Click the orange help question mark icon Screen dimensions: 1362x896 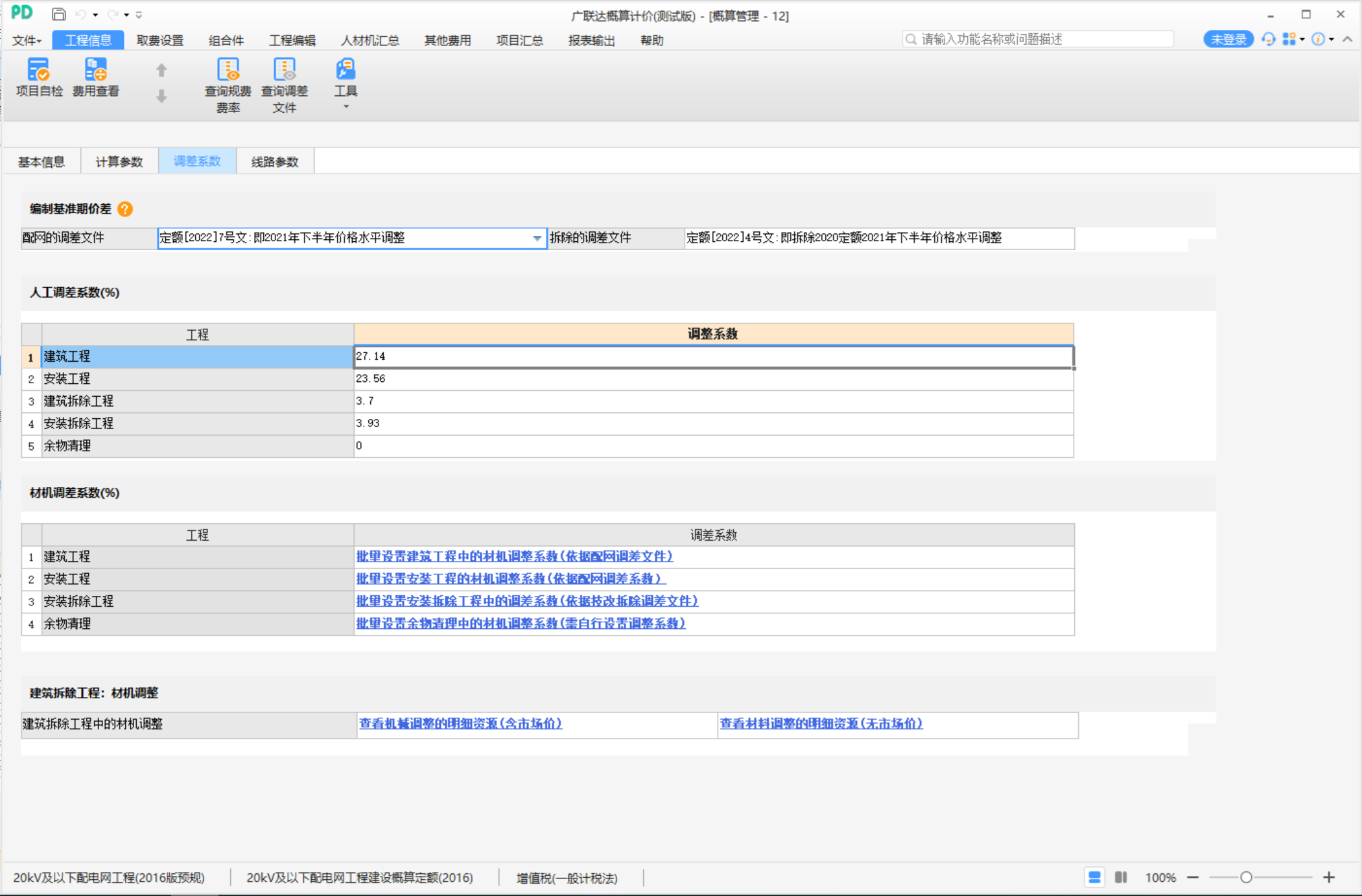pyautogui.click(x=125, y=209)
